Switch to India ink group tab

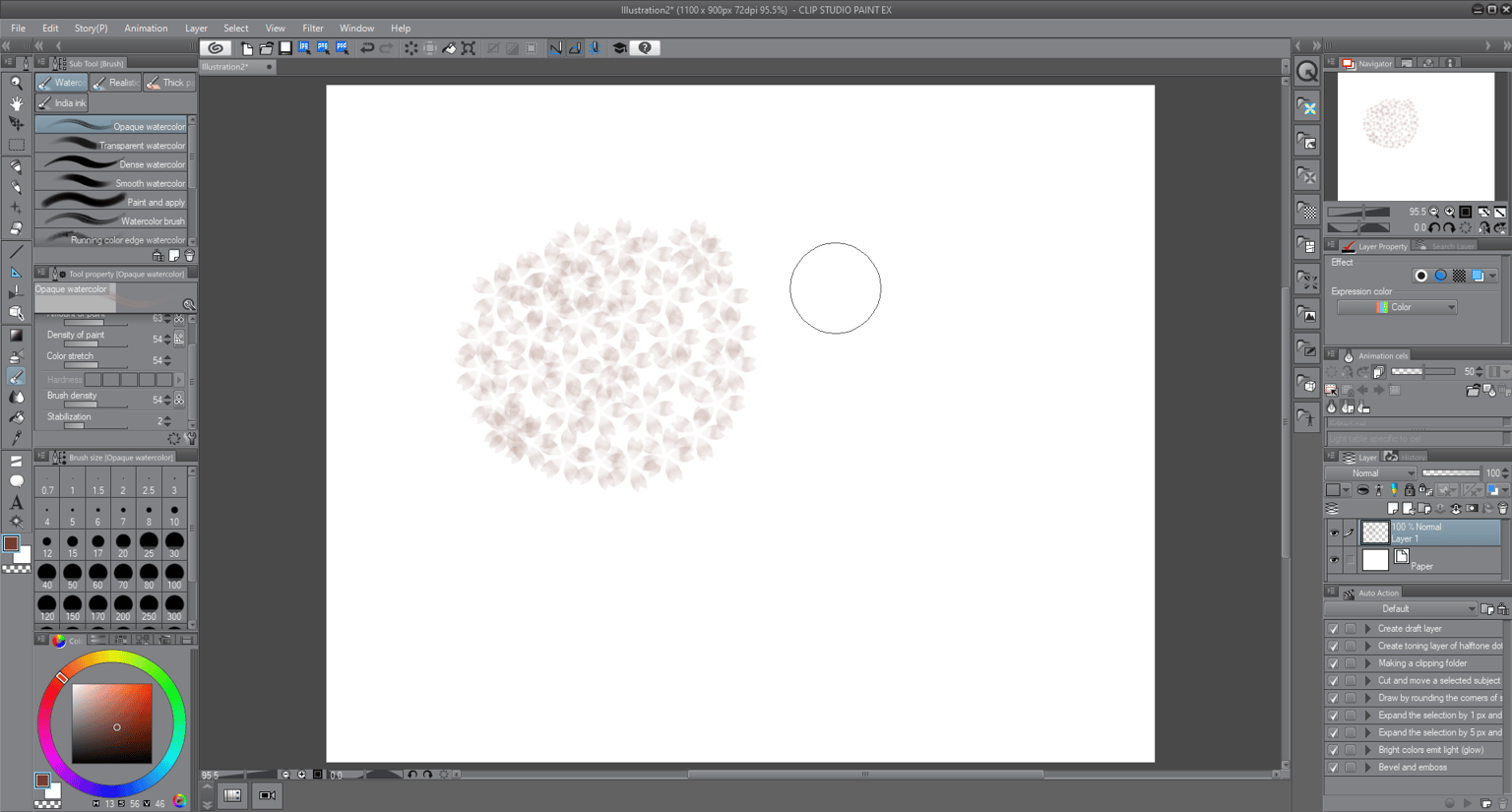click(x=62, y=103)
